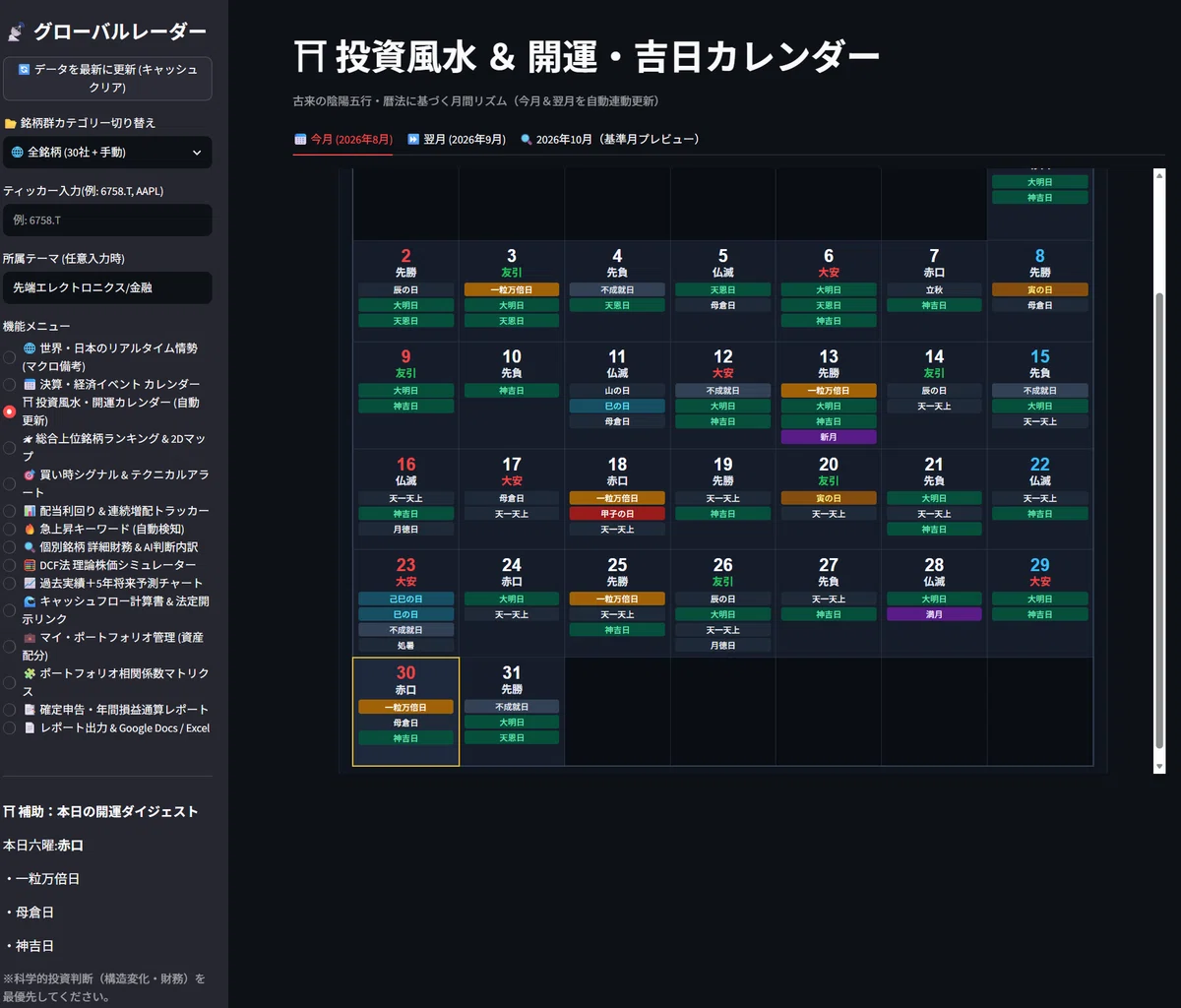The image size is (1181, 1008).
Task: Select the DCF法 理論株価シミュレーター radio
Action: (10, 565)
